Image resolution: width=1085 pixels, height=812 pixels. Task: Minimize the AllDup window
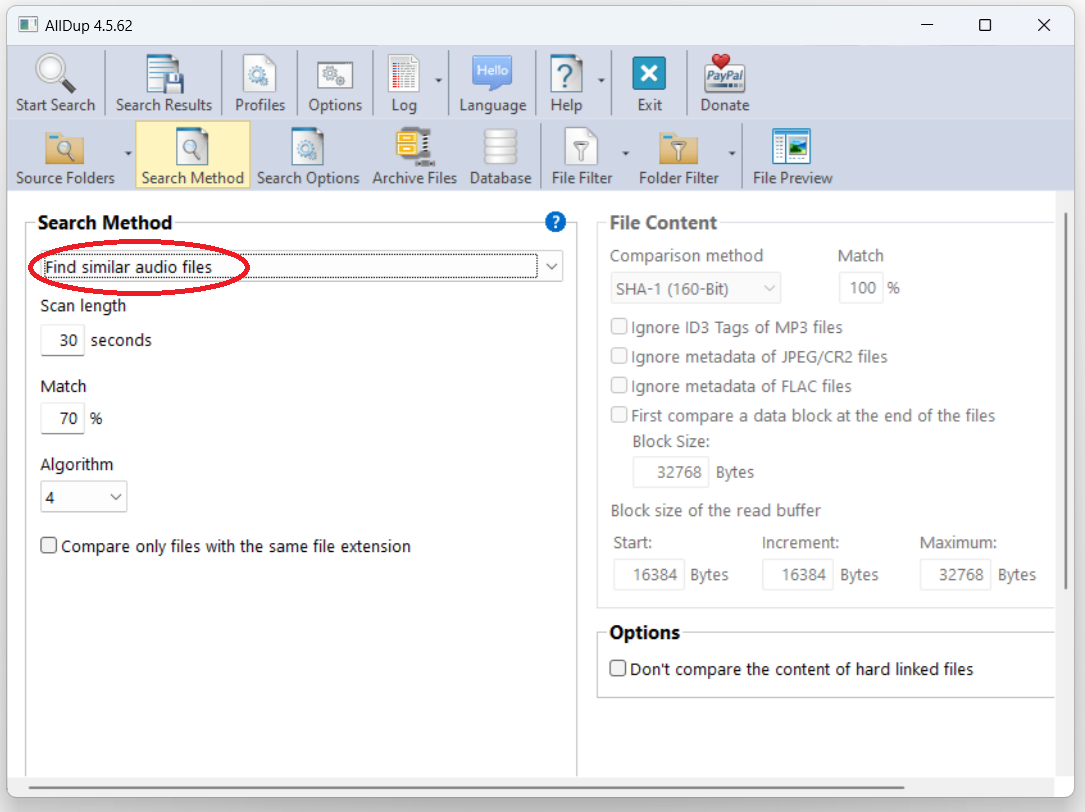point(927,25)
